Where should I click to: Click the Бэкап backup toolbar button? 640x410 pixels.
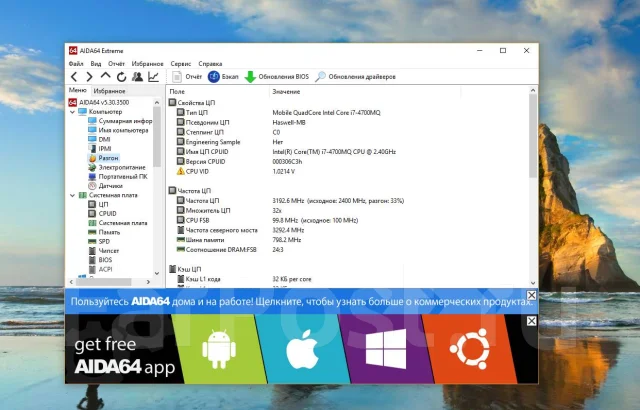[x=223, y=77]
